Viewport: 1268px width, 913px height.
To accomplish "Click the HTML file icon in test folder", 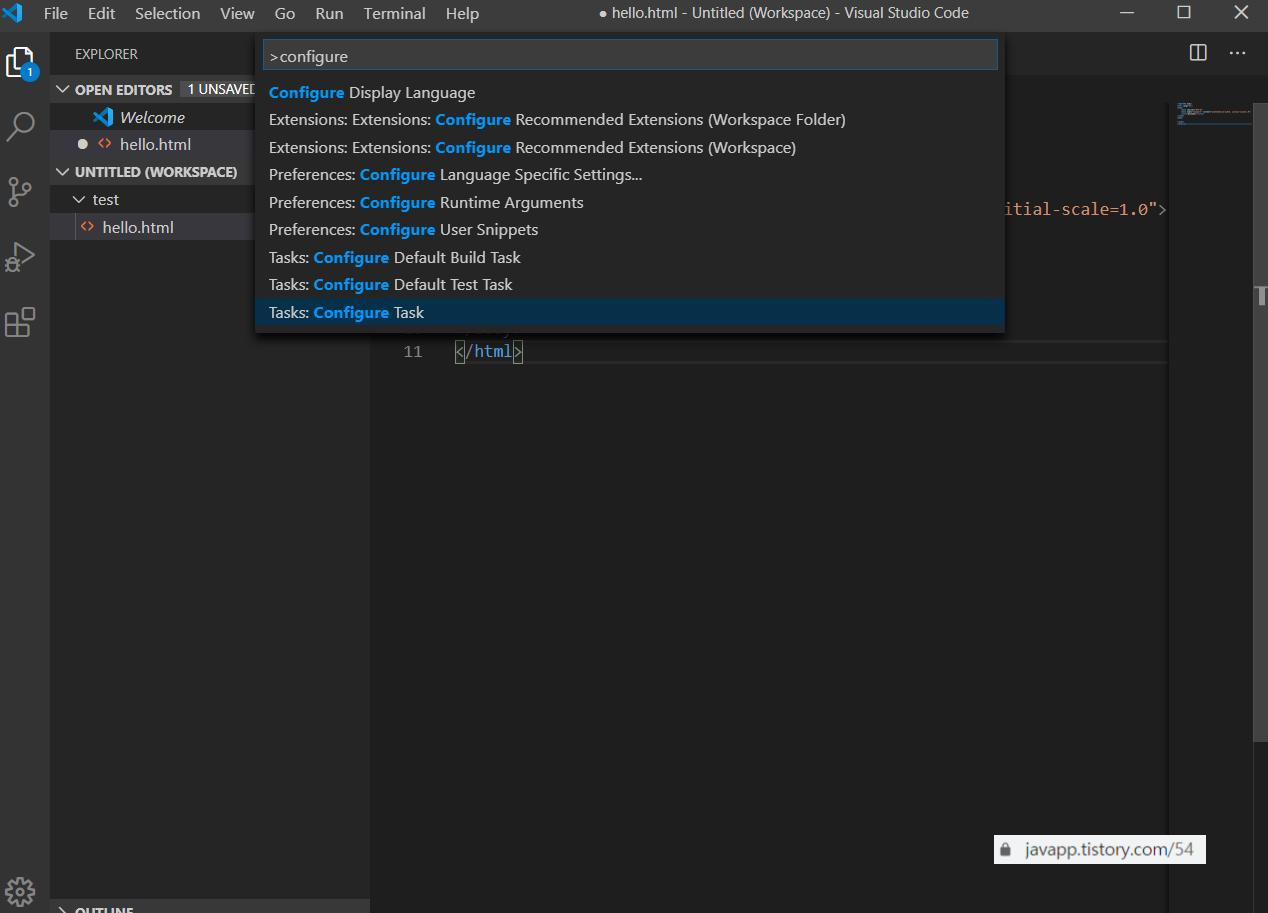I will 88,227.
